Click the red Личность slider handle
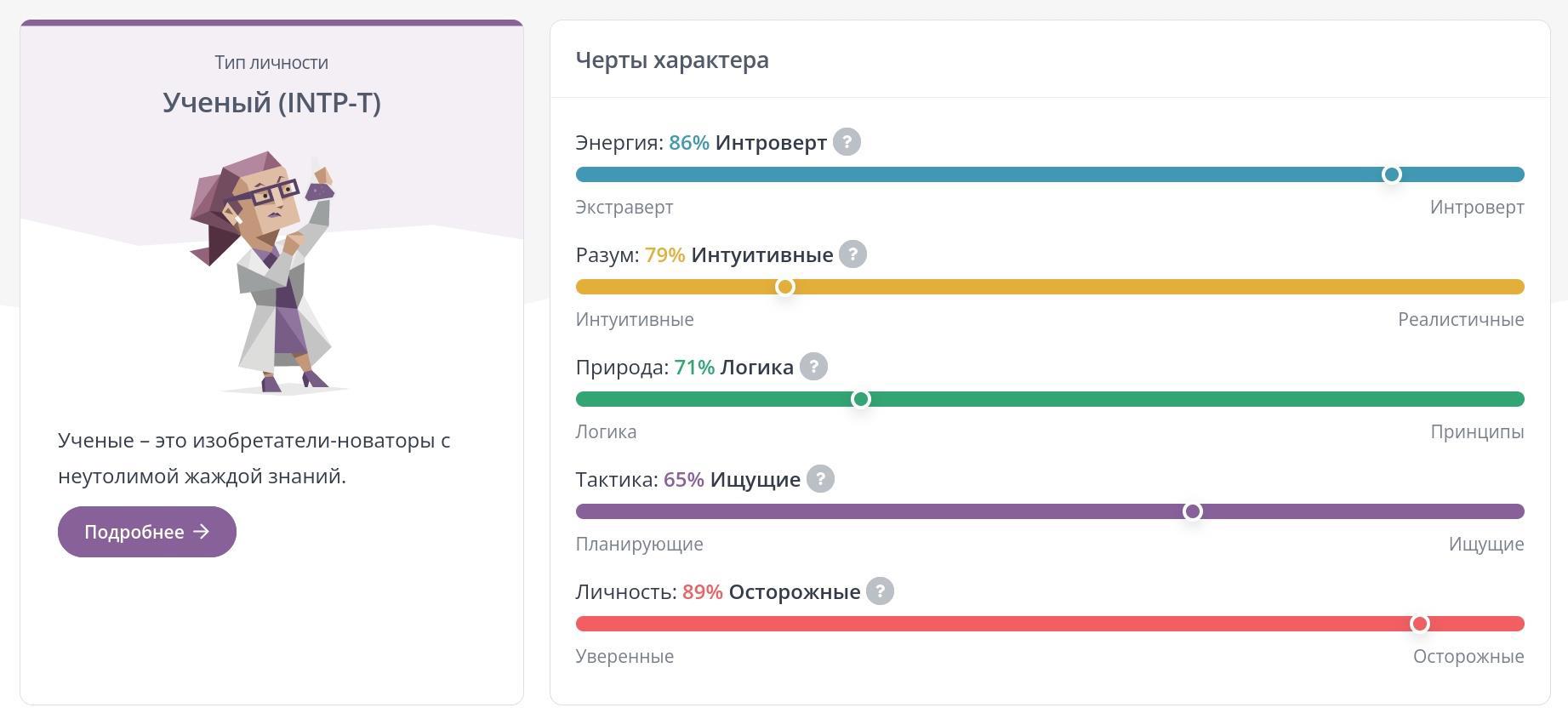This screenshot has width=1568, height=719. pyautogui.click(x=1419, y=624)
